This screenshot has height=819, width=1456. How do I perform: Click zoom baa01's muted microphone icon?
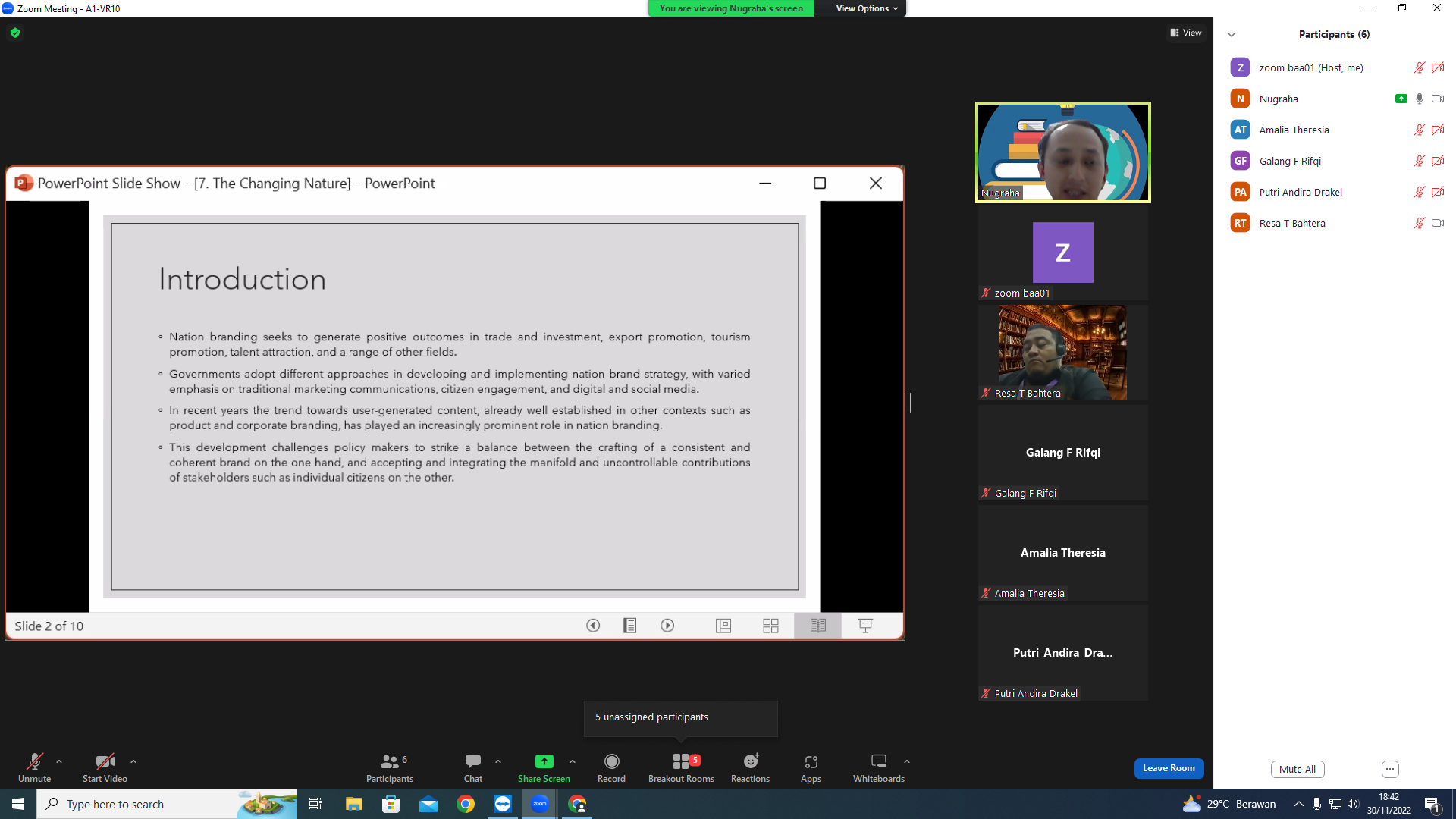(x=1419, y=67)
